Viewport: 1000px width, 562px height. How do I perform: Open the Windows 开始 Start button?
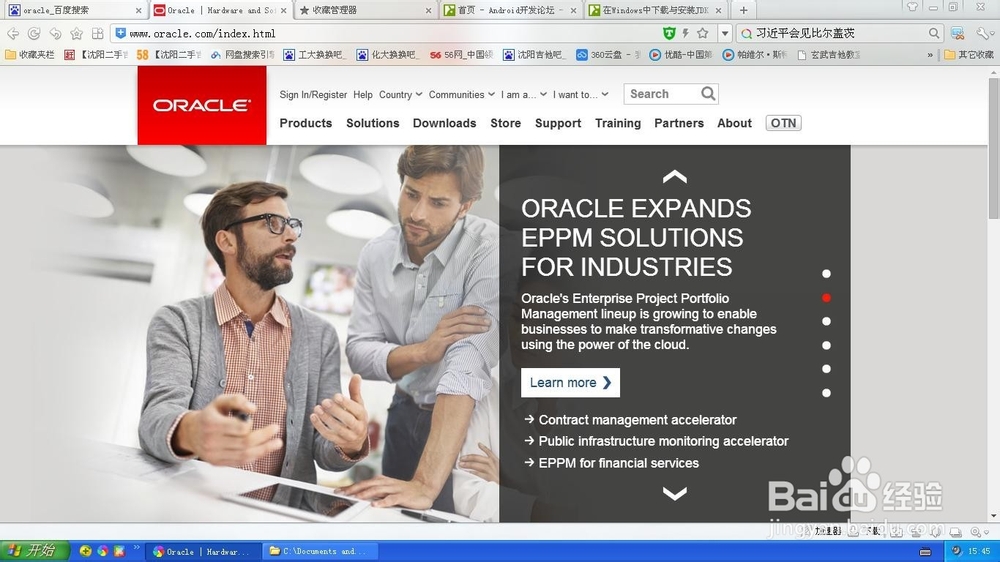click(34, 551)
